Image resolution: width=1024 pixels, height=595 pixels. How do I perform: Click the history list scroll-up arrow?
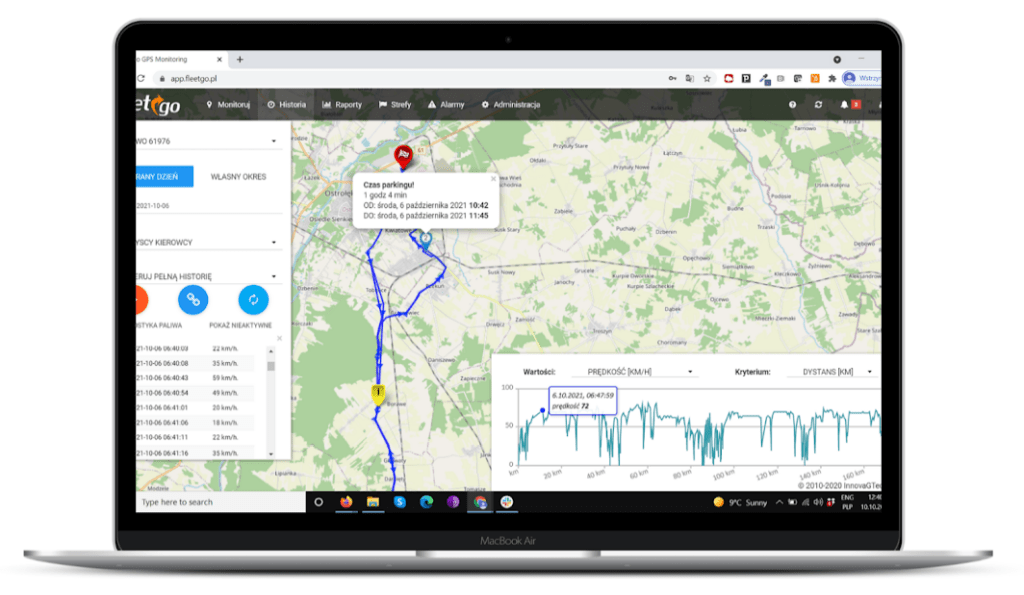coord(271,351)
